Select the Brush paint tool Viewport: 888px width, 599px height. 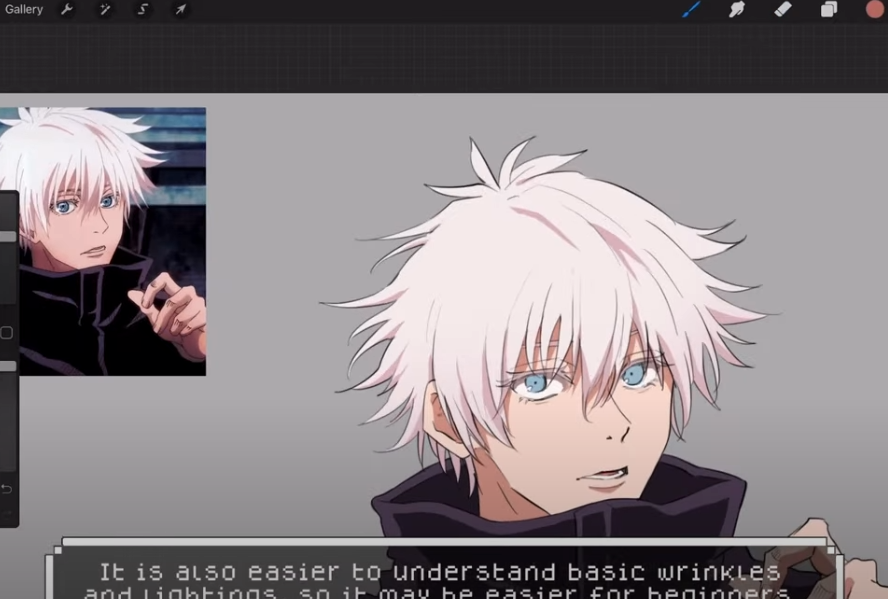[x=691, y=10]
